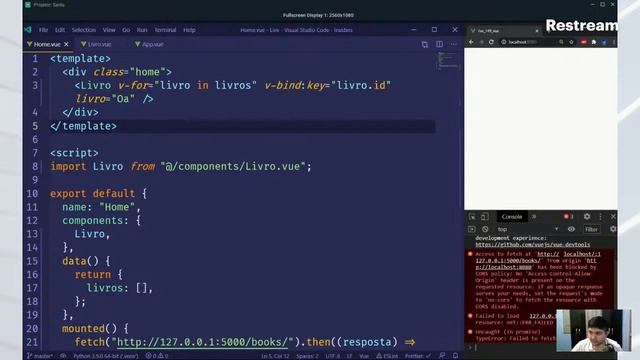The image size is (640, 360).
Task: Bookmark the page with the star icon
Action: [x=571, y=42]
